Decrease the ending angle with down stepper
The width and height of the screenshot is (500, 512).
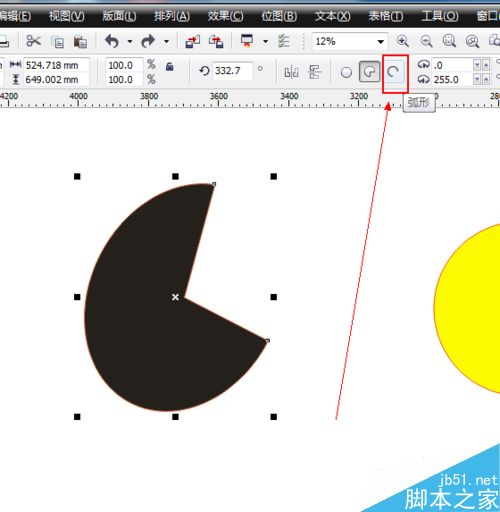point(477,79)
